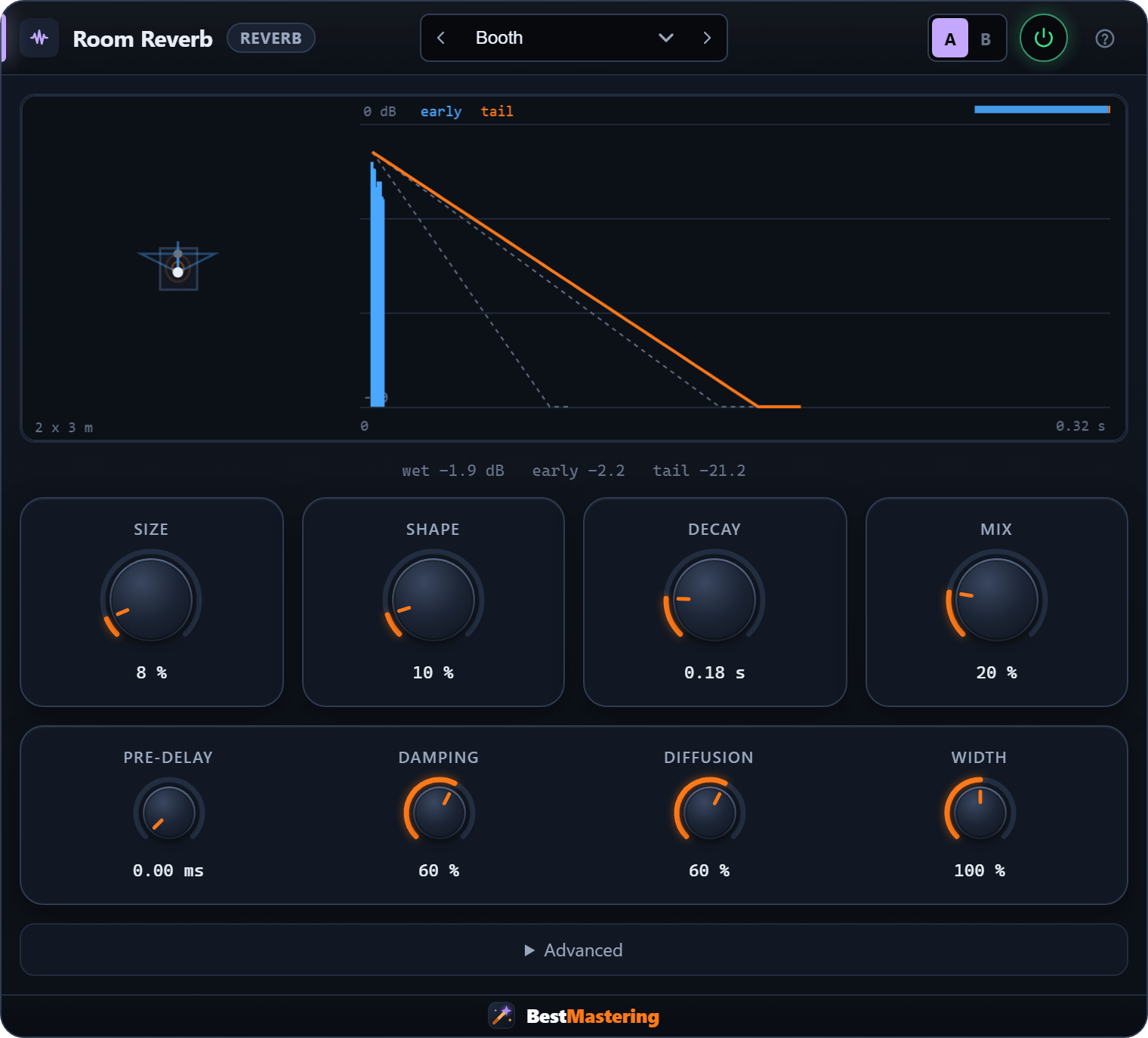Click the DECAY knob
Viewport: 1148px width, 1038px height.
click(714, 600)
